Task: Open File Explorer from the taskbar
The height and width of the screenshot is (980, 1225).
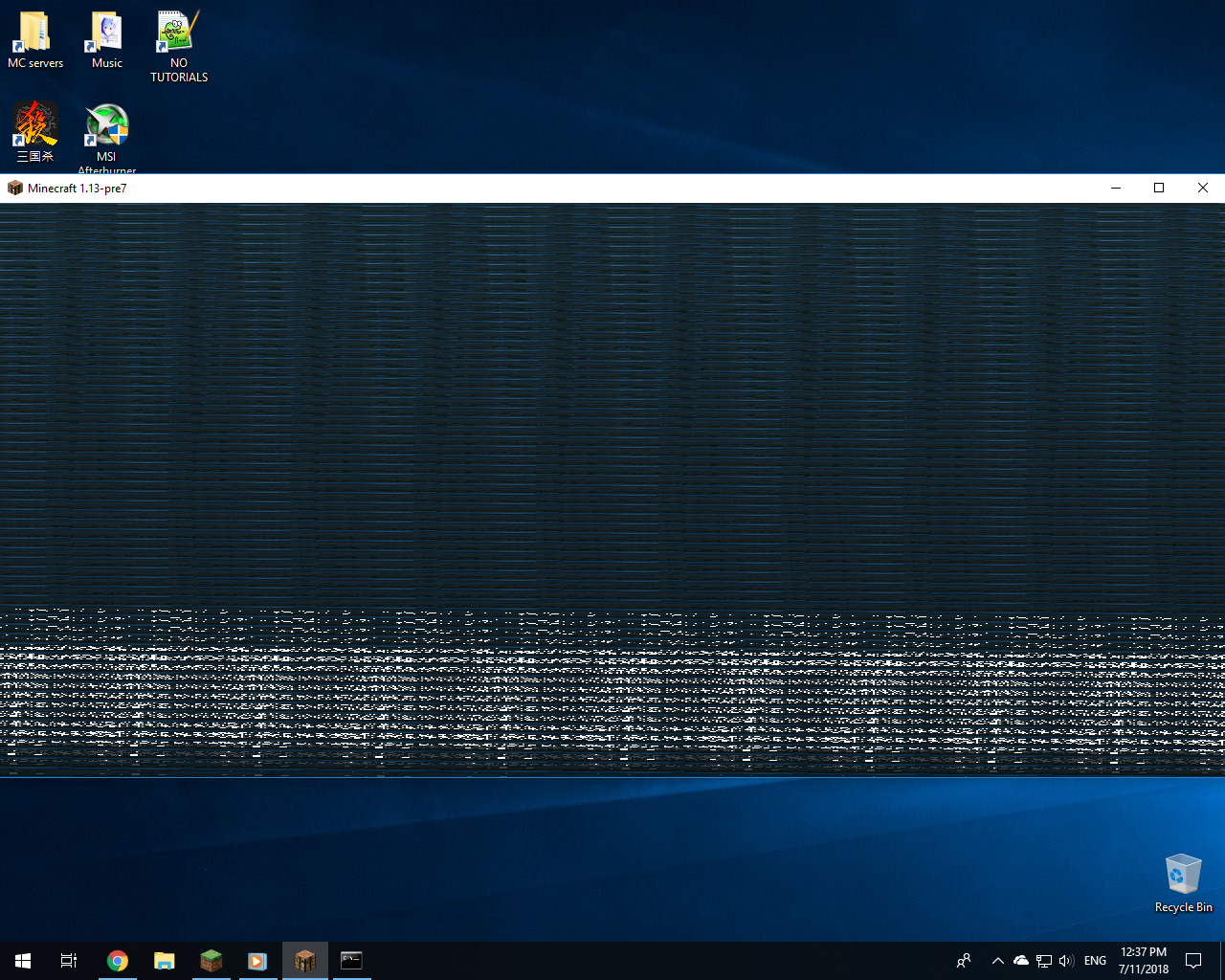Action: tap(165, 961)
